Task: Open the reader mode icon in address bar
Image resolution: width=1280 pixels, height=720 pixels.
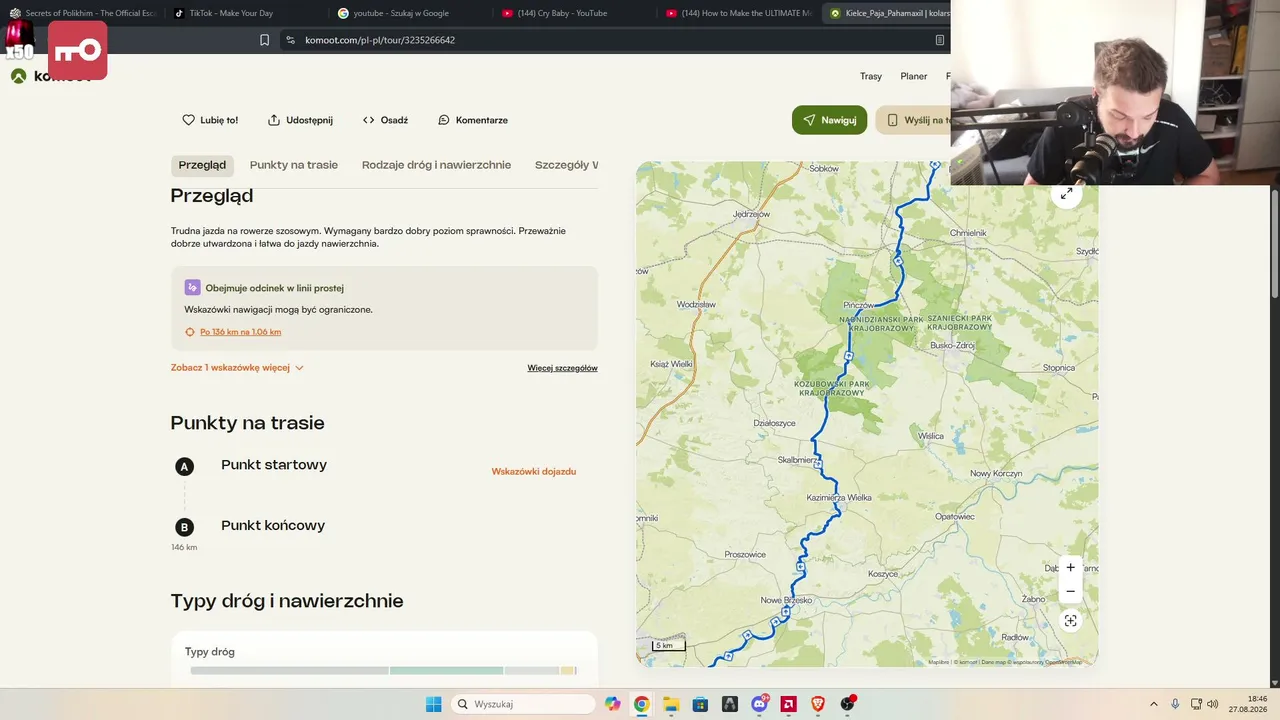Action: click(x=940, y=40)
